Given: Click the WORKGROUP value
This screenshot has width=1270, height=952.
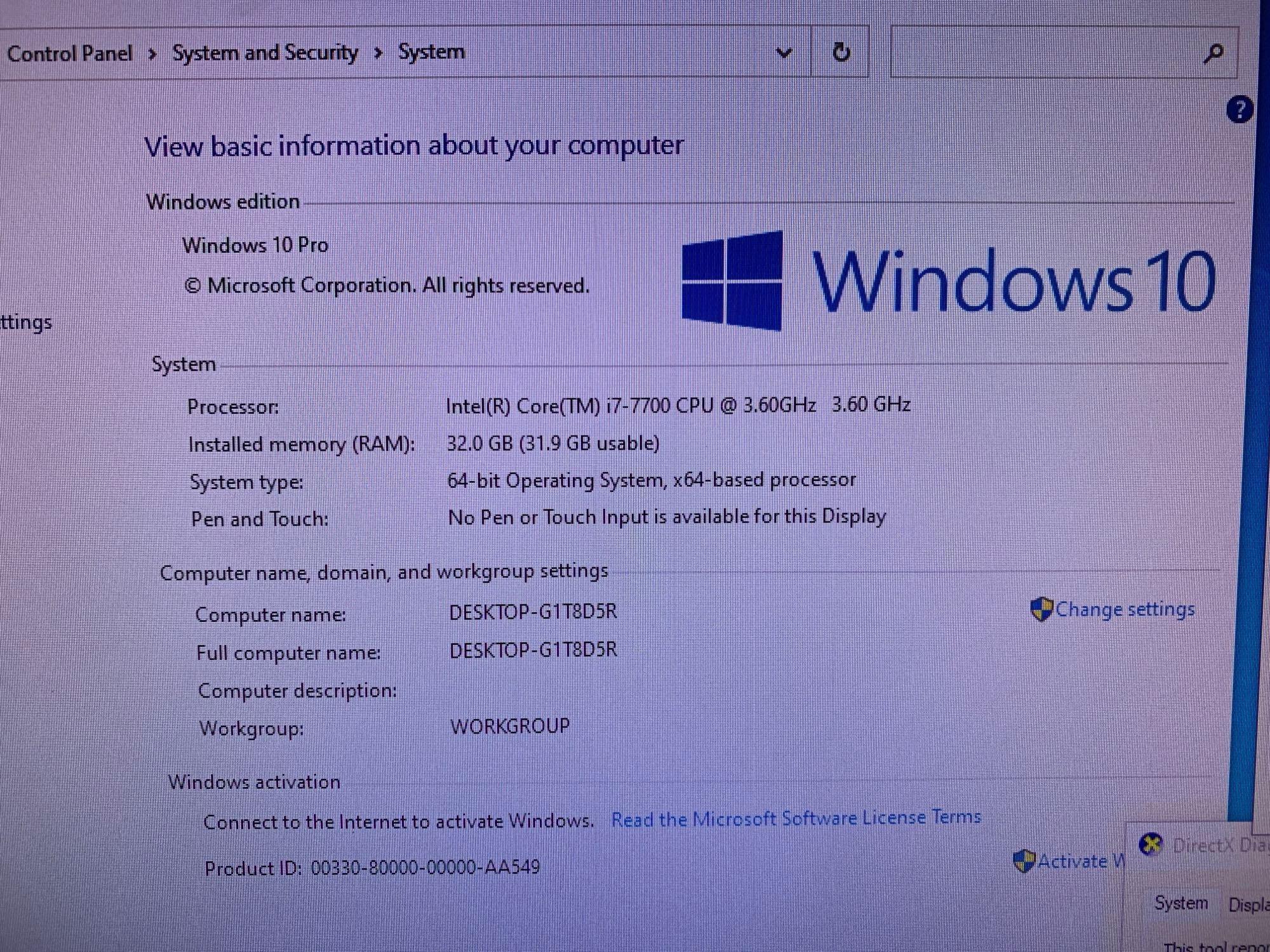Looking at the screenshot, I should [x=510, y=726].
